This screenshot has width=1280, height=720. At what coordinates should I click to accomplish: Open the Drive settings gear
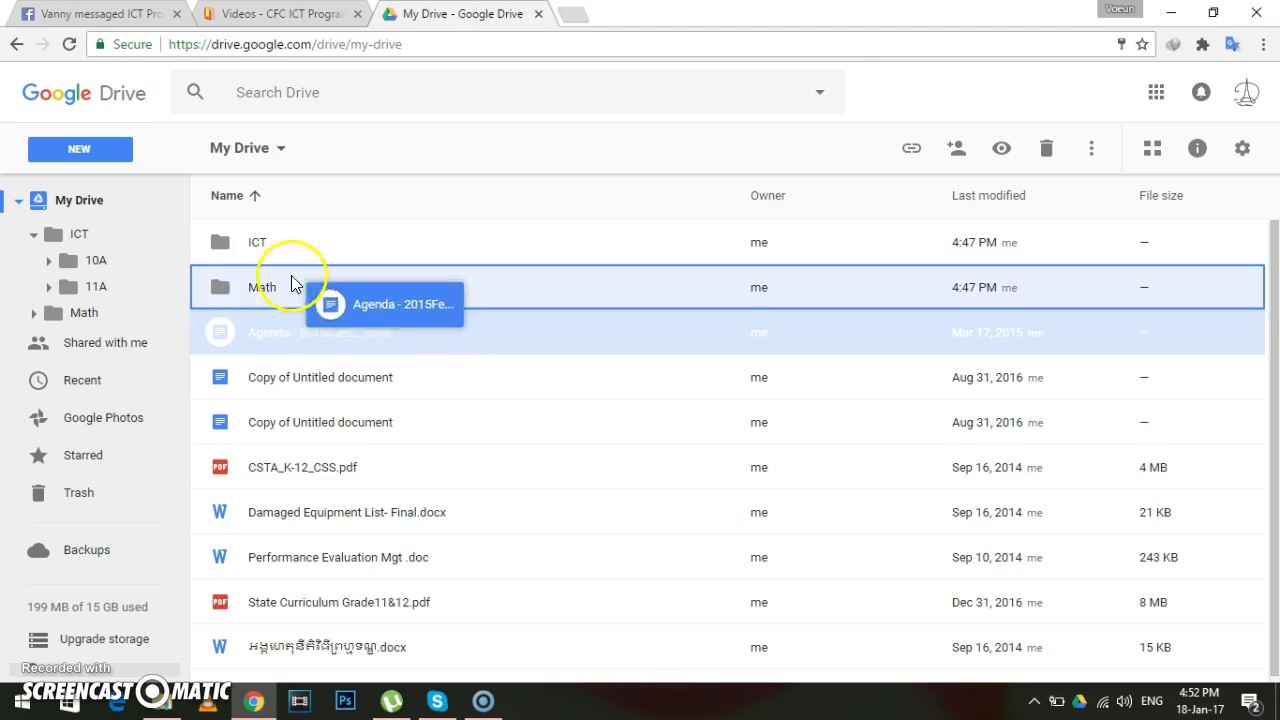pyautogui.click(x=1242, y=148)
